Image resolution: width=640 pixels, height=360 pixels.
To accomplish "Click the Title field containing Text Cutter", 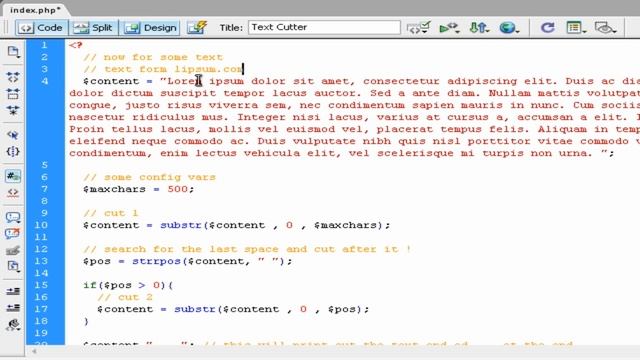I will tap(324, 27).
